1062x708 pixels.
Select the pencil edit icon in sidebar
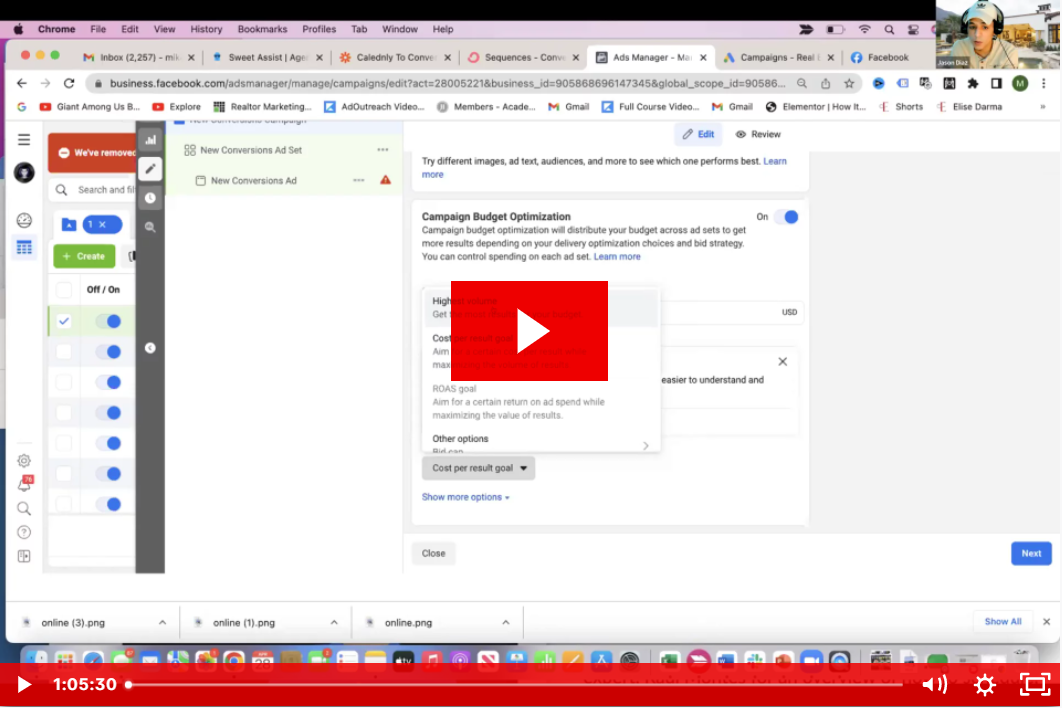click(150, 169)
